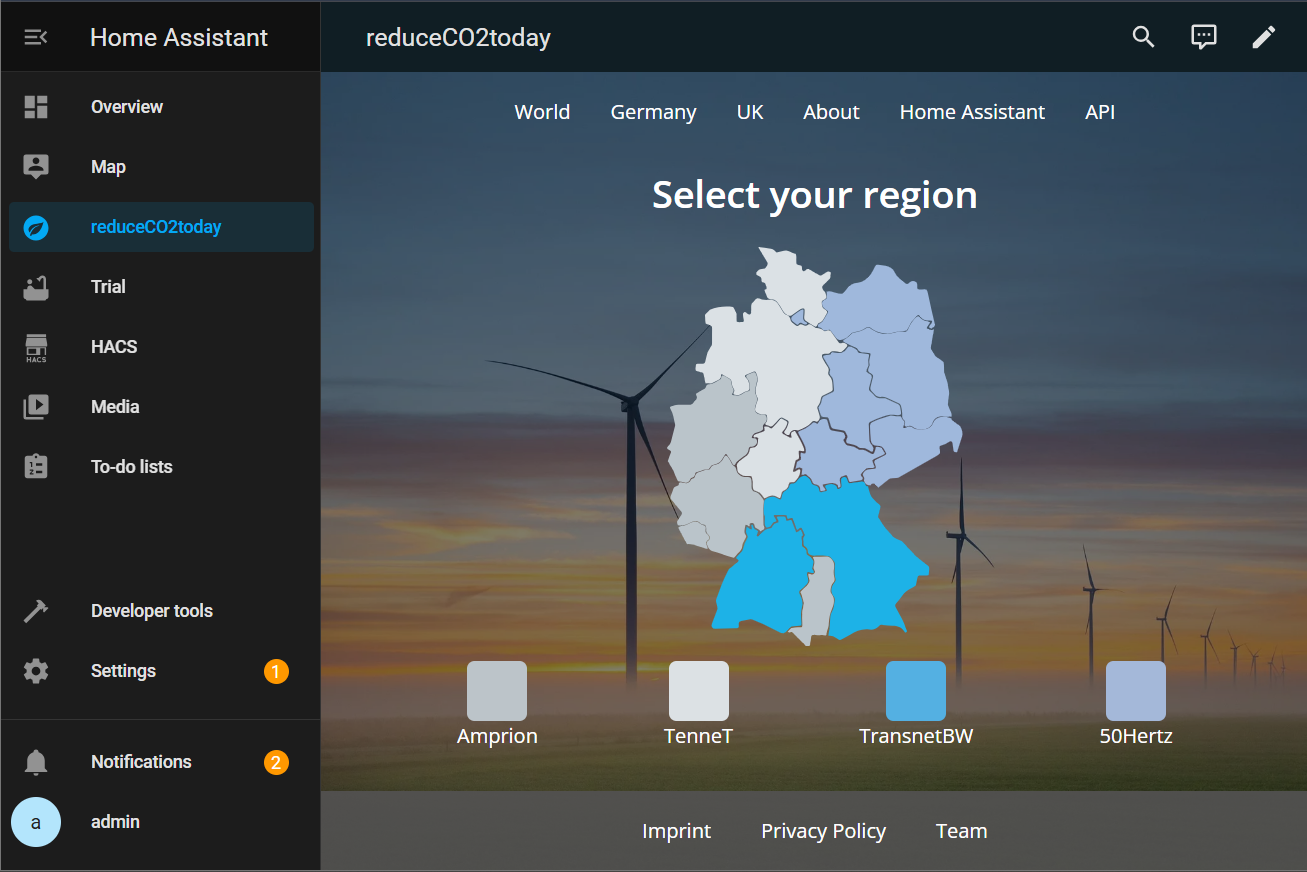Click the Notifications sidebar label
The width and height of the screenshot is (1307, 872).
pos(141,762)
